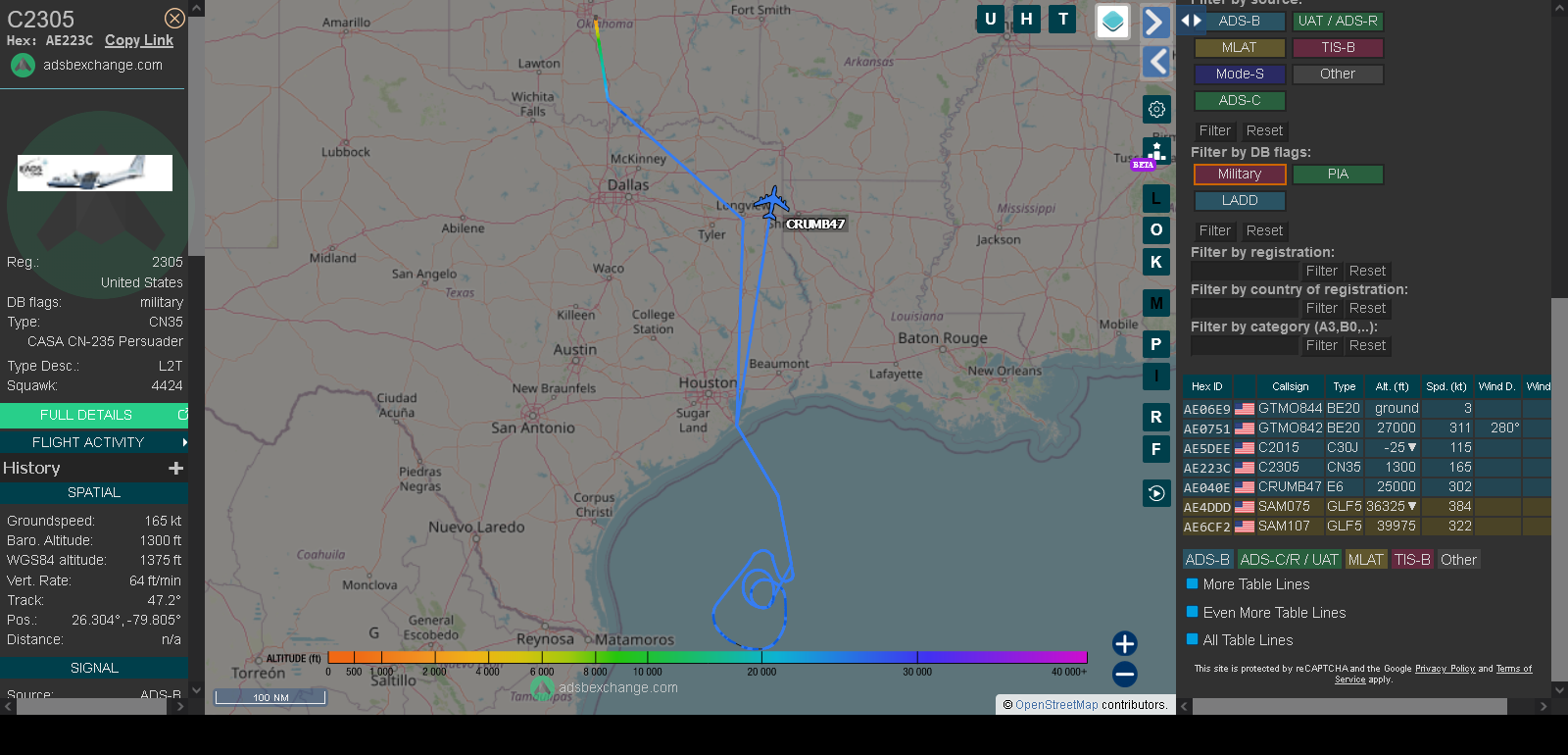The image size is (1568, 755).
Task: Reset the country of registration filter
Action: point(1367,308)
